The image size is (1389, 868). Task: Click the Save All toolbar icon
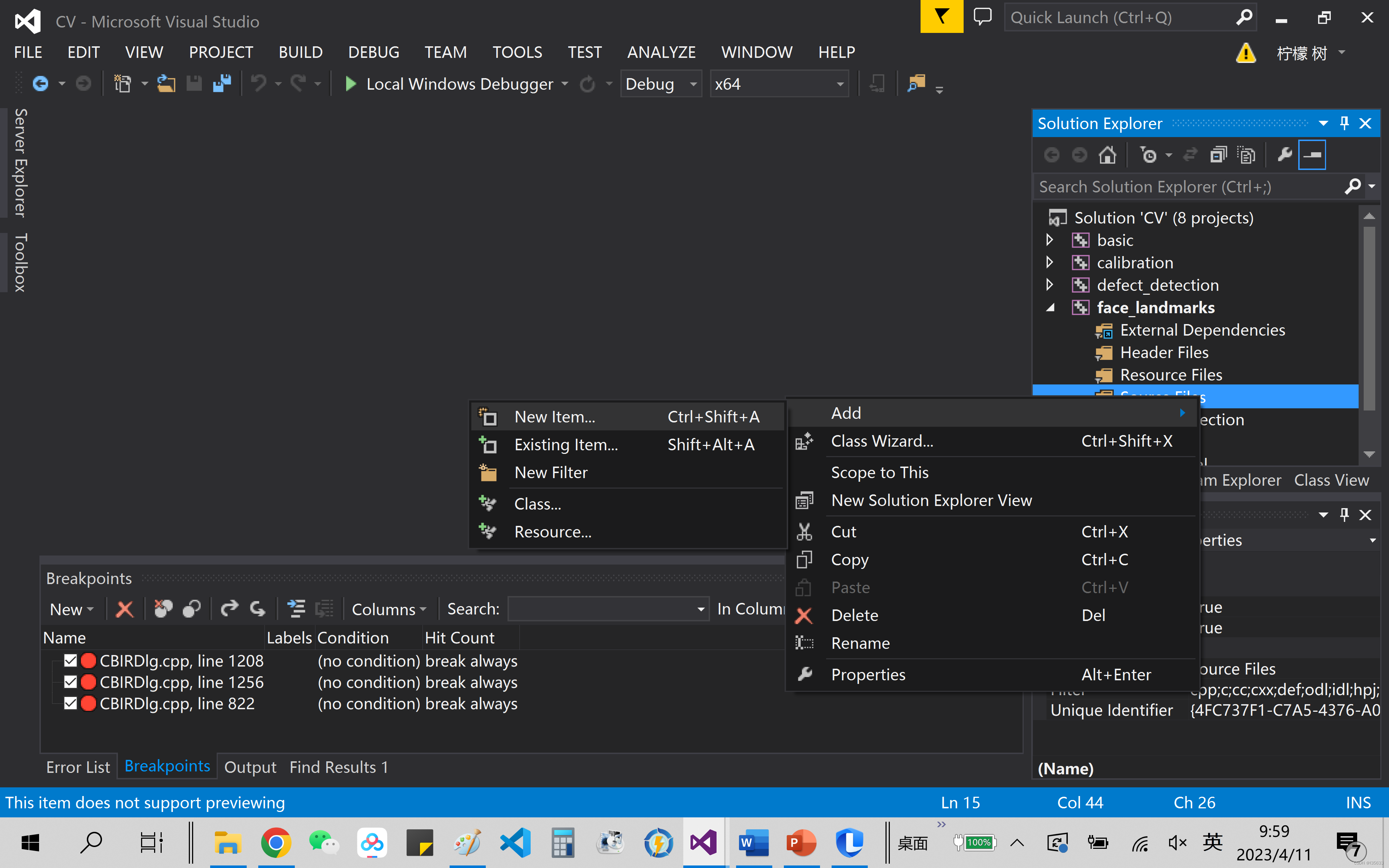222,84
